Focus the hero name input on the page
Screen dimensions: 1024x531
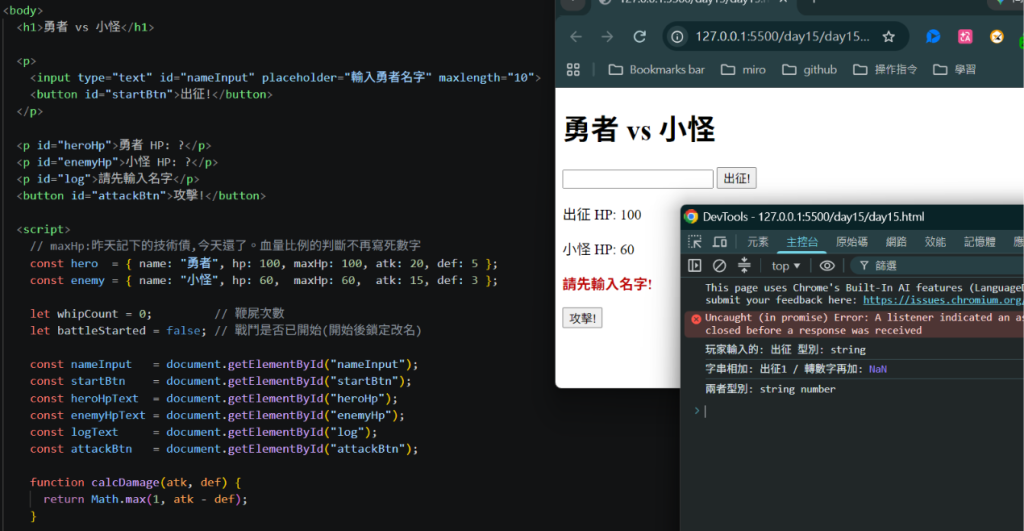point(638,179)
